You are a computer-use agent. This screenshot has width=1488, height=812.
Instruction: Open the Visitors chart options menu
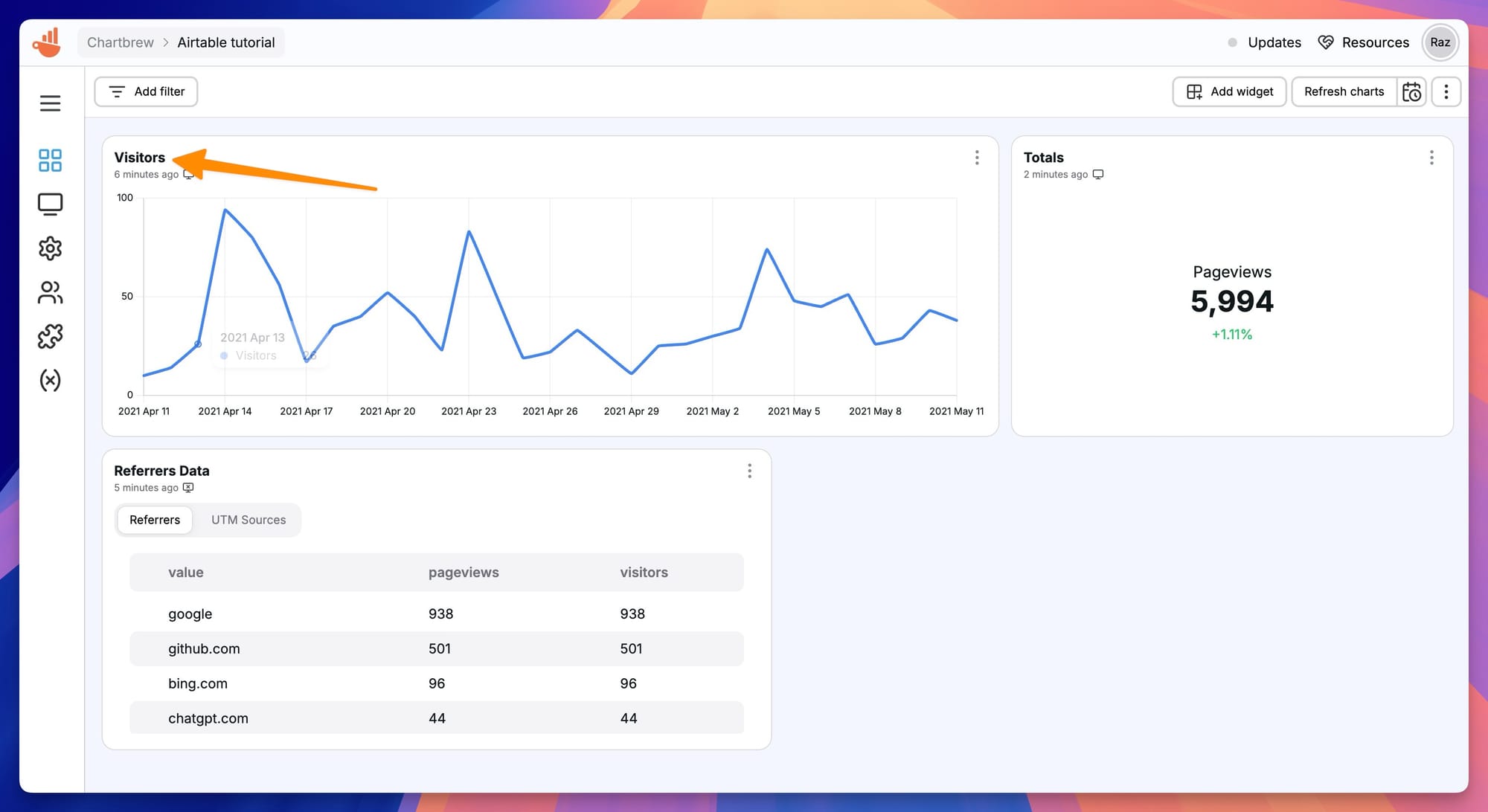977,158
